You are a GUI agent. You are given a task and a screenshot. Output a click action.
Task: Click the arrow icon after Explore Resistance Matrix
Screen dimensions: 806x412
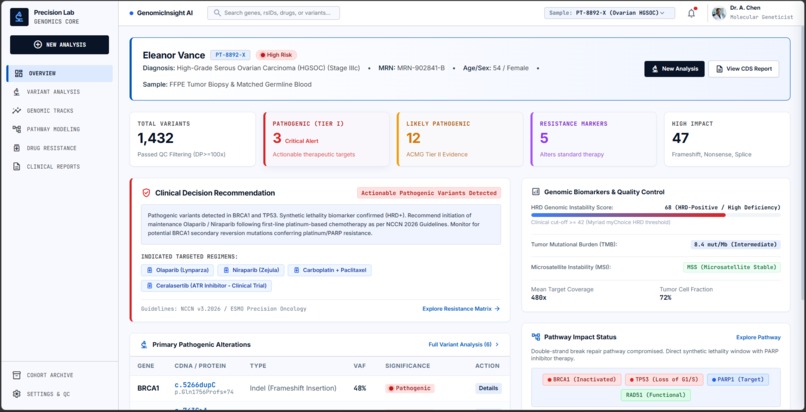click(x=497, y=309)
